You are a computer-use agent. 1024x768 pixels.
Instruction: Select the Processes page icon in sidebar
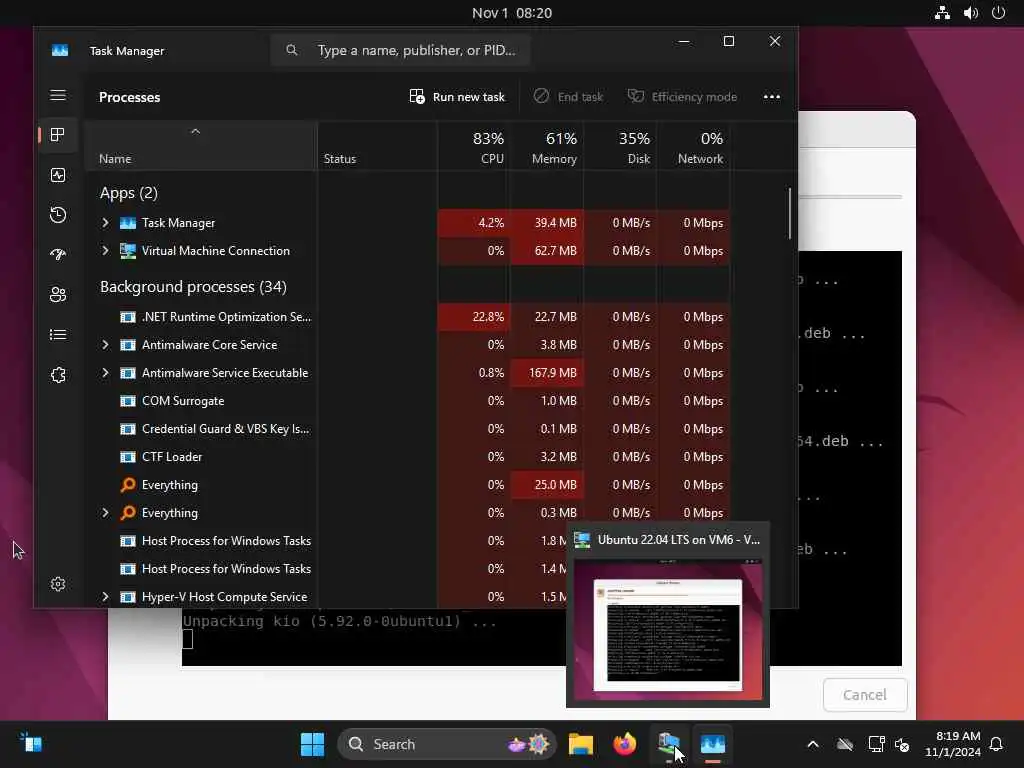pyautogui.click(x=58, y=135)
